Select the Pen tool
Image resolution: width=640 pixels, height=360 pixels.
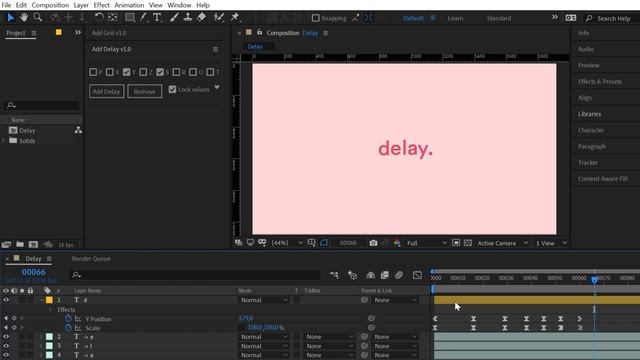pos(144,18)
